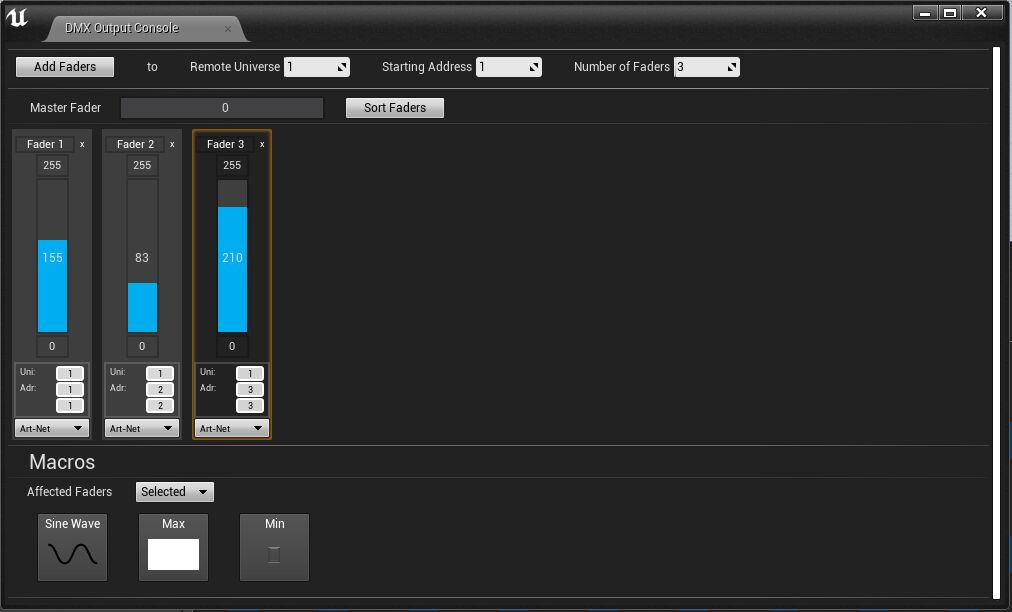Click Fader 3 slider showing 210
The height and width of the screenshot is (612, 1012).
point(232,256)
